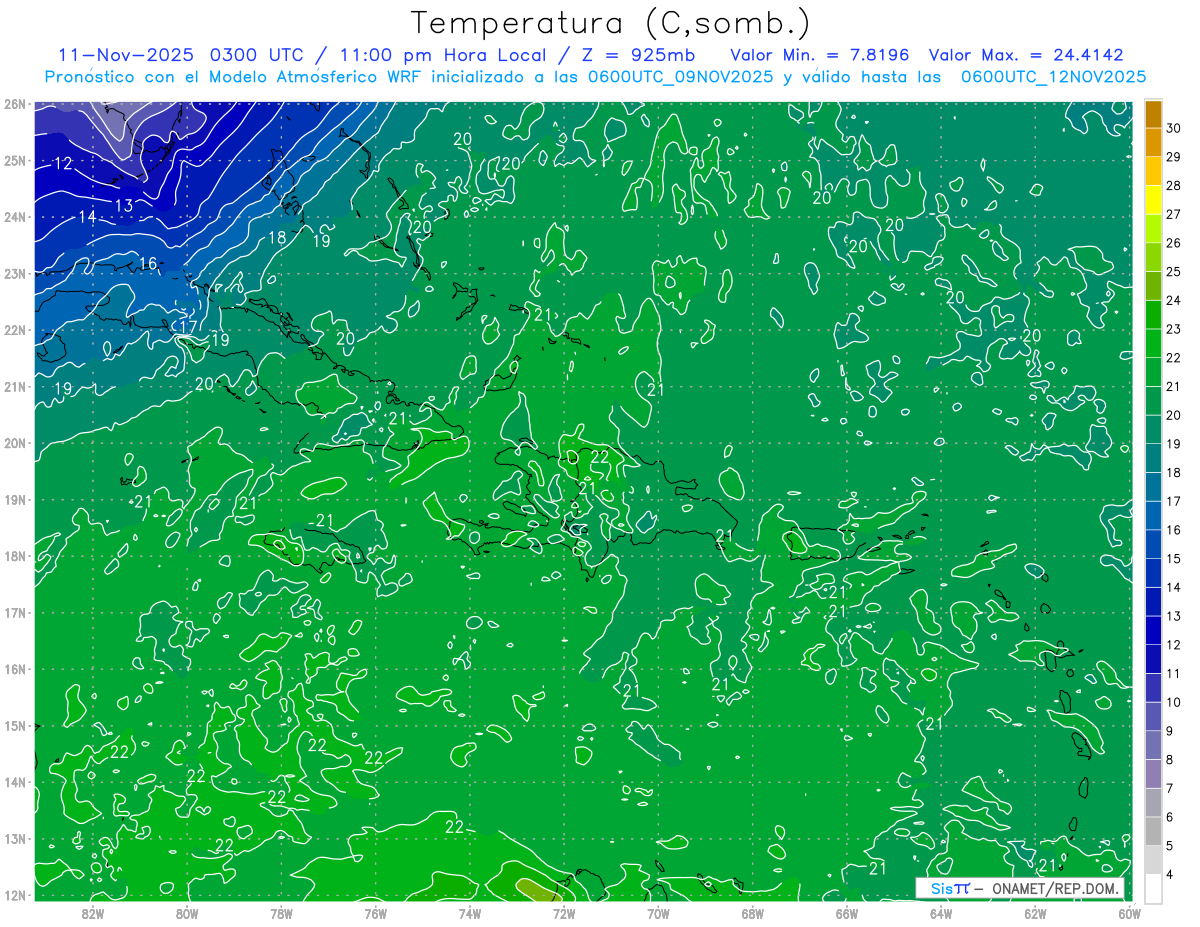The height and width of the screenshot is (927, 1200).
Task: Click the purple colorbar segment between 8 and 9
Action: pyautogui.click(x=1153, y=745)
